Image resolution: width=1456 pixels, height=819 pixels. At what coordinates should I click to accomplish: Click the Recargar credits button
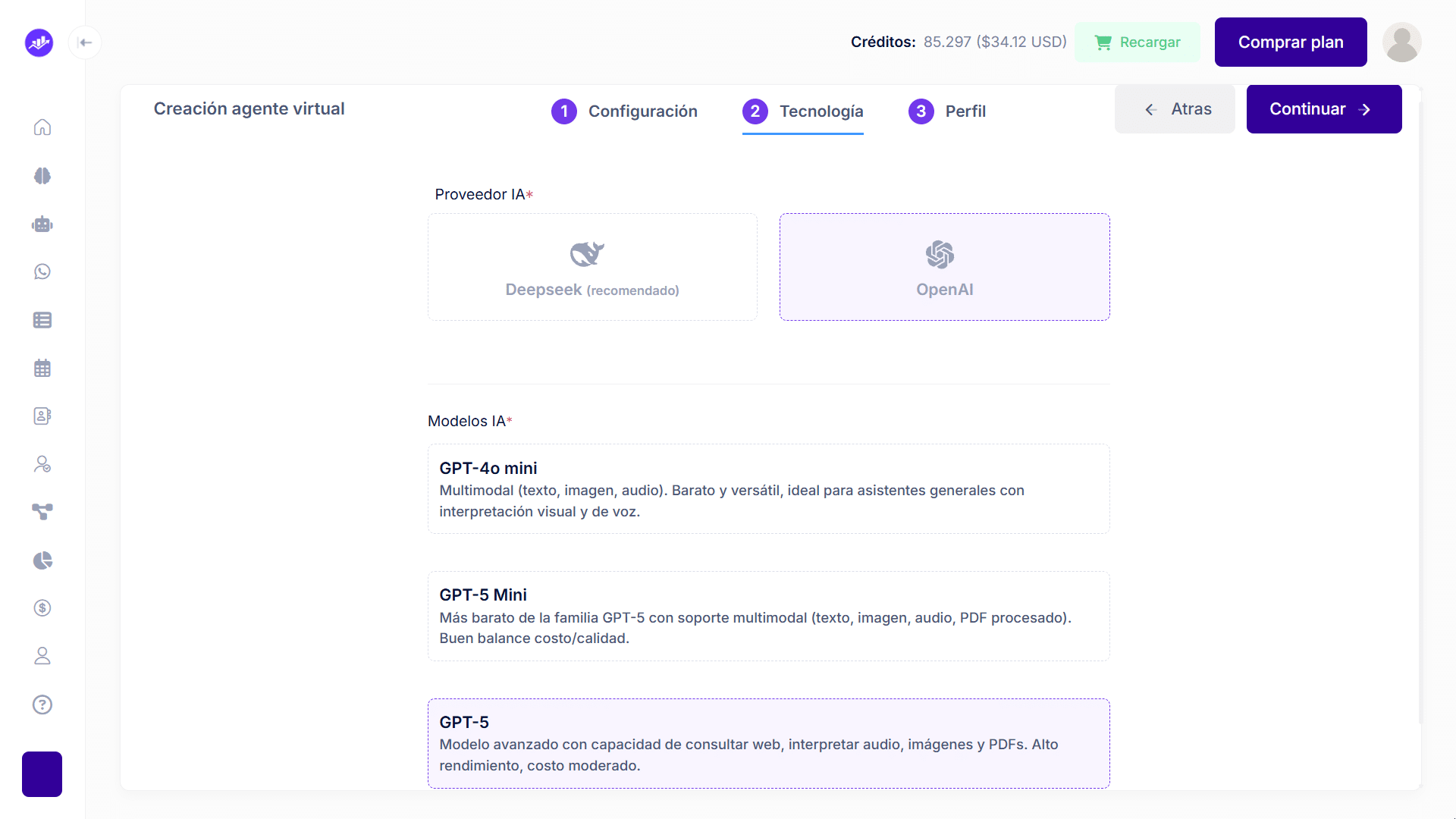point(1137,42)
